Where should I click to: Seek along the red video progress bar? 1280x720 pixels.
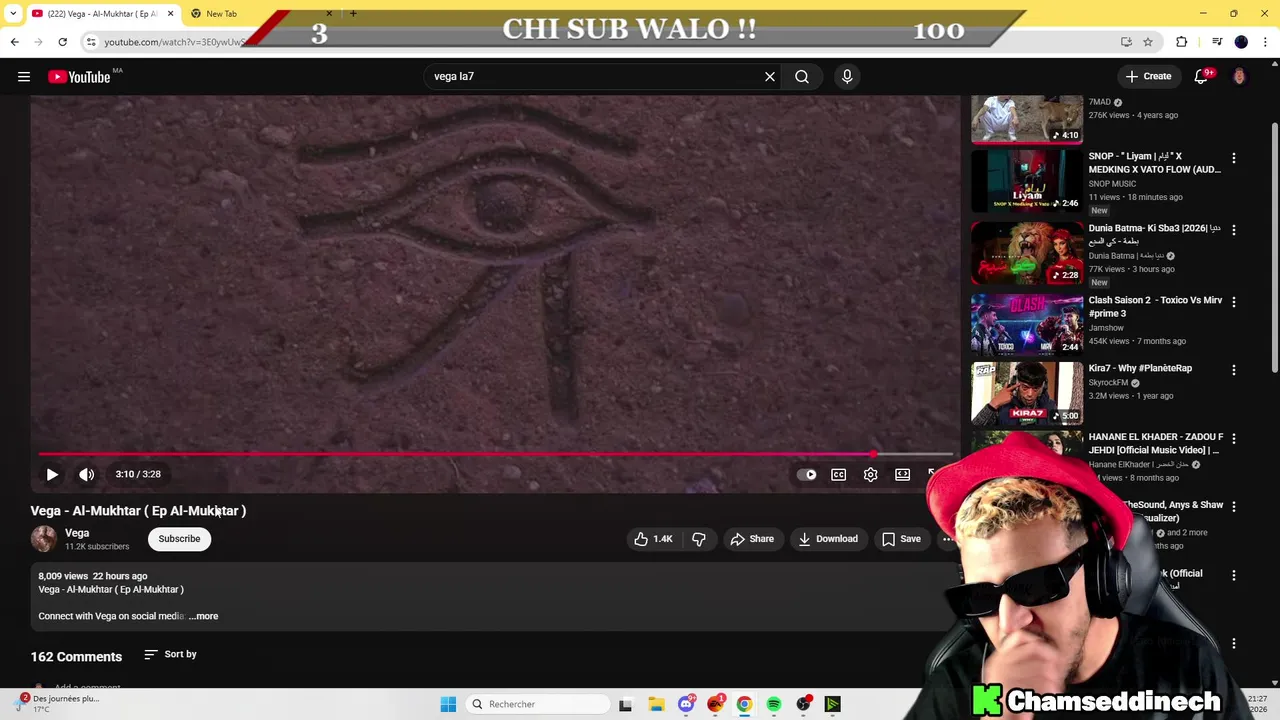coord(495,454)
